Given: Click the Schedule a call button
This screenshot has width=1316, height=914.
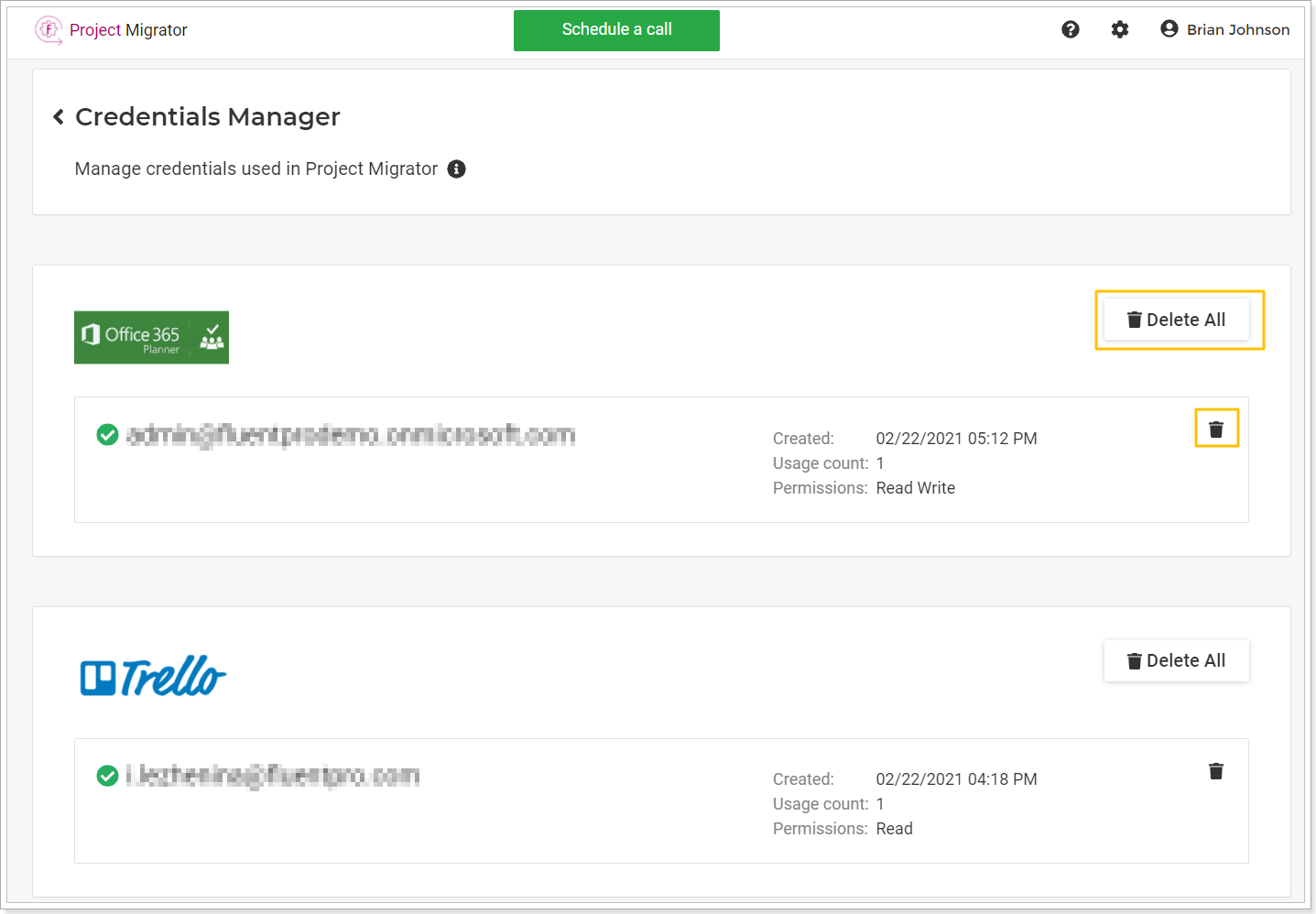Looking at the screenshot, I should (x=615, y=30).
